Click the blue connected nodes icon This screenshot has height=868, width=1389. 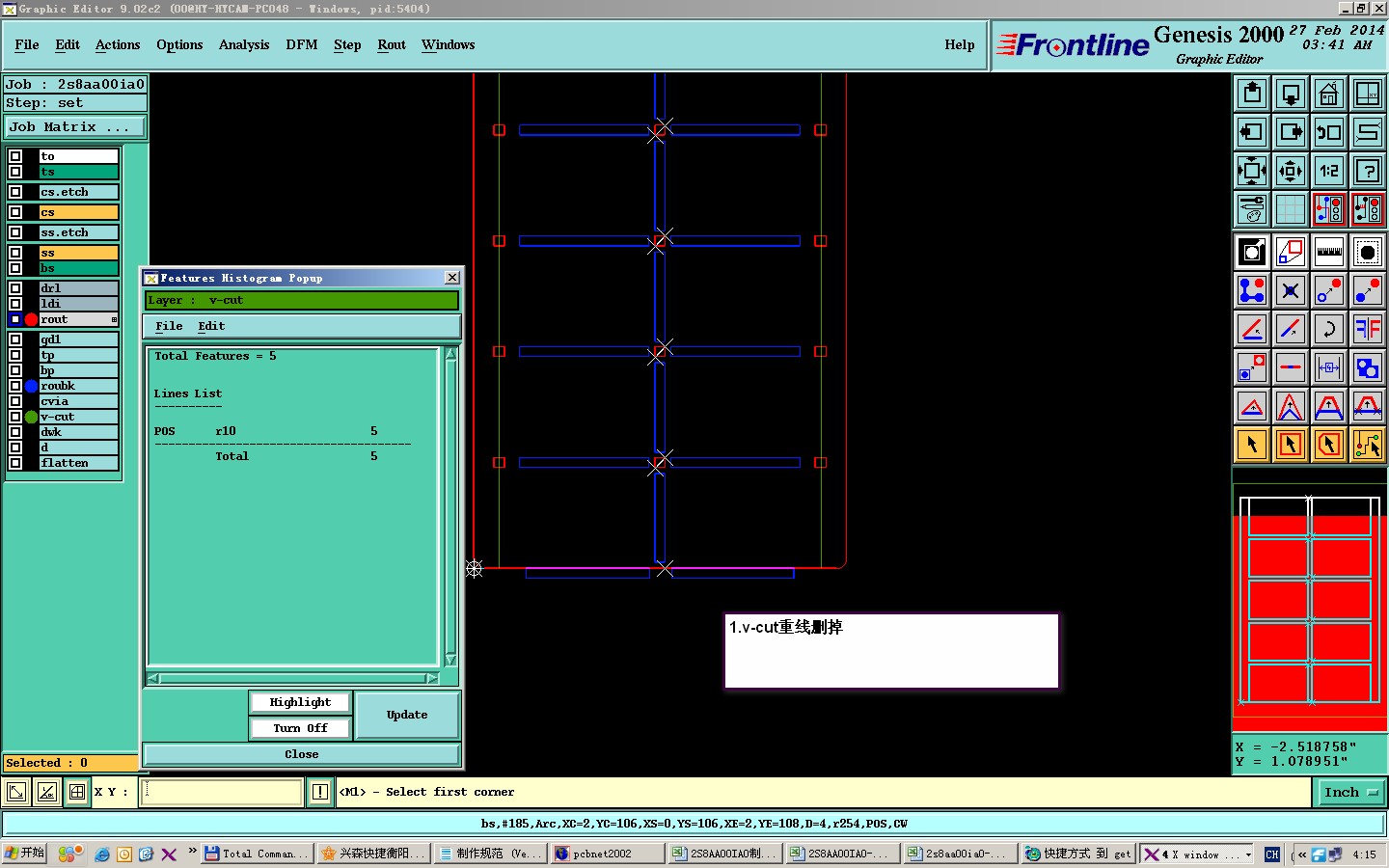tap(1252, 290)
